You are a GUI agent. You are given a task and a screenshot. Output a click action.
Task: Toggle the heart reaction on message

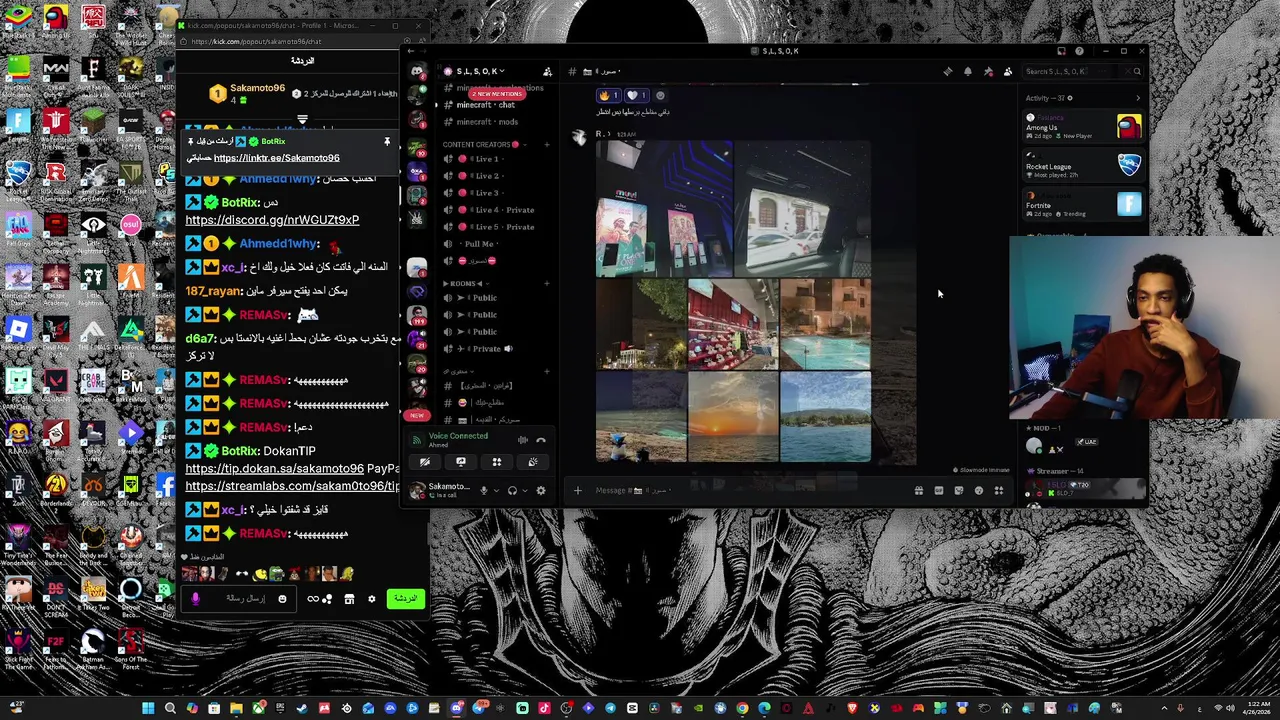point(636,96)
